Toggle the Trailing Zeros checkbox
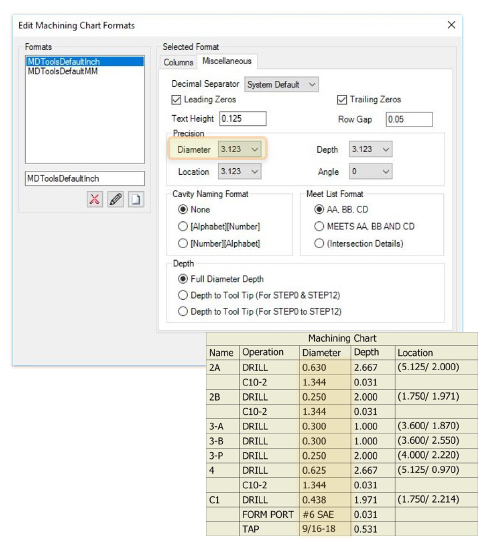The image size is (490, 546). click(x=342, y=100)
